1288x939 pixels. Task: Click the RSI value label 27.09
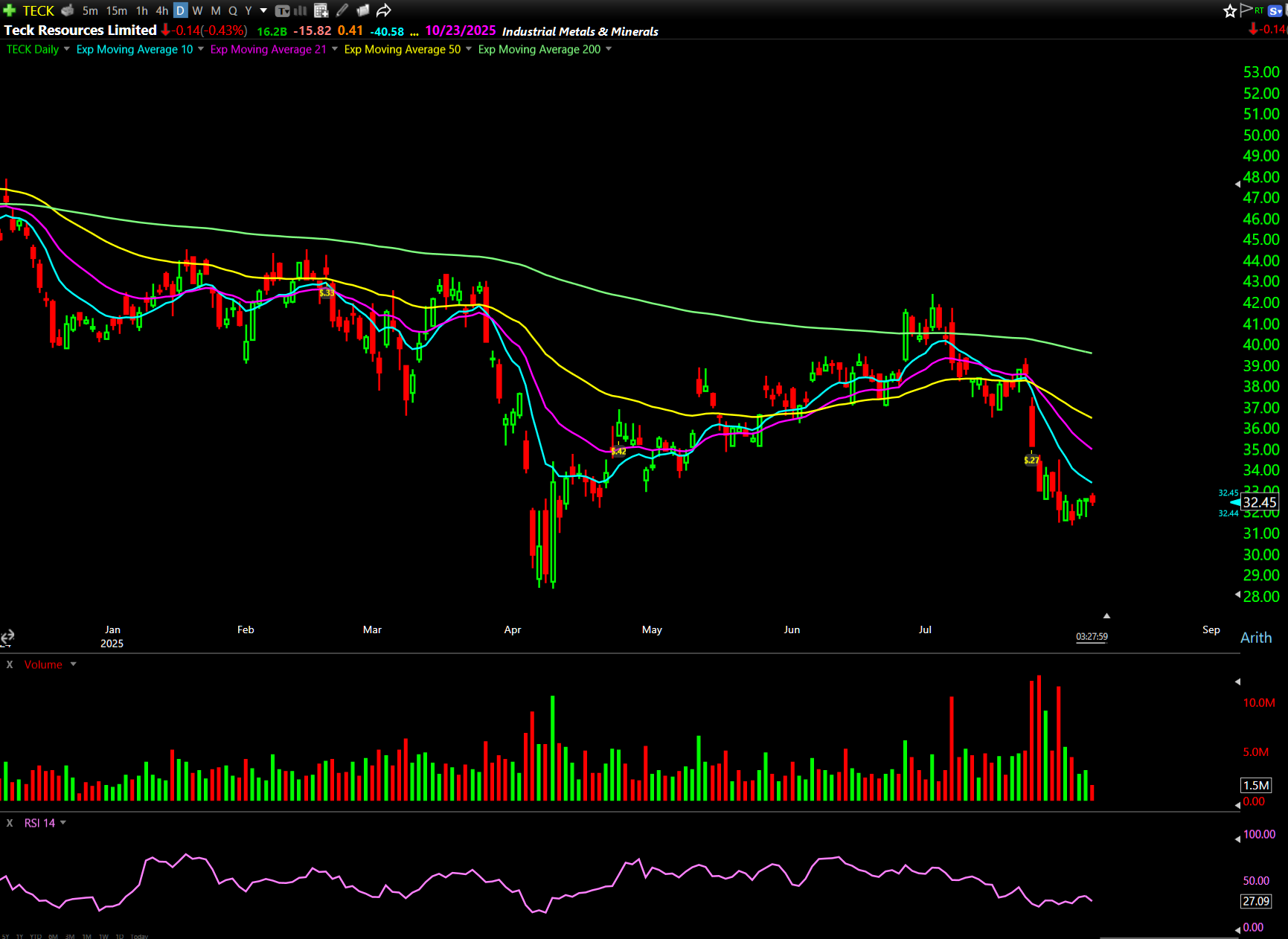click(1256, 901)
